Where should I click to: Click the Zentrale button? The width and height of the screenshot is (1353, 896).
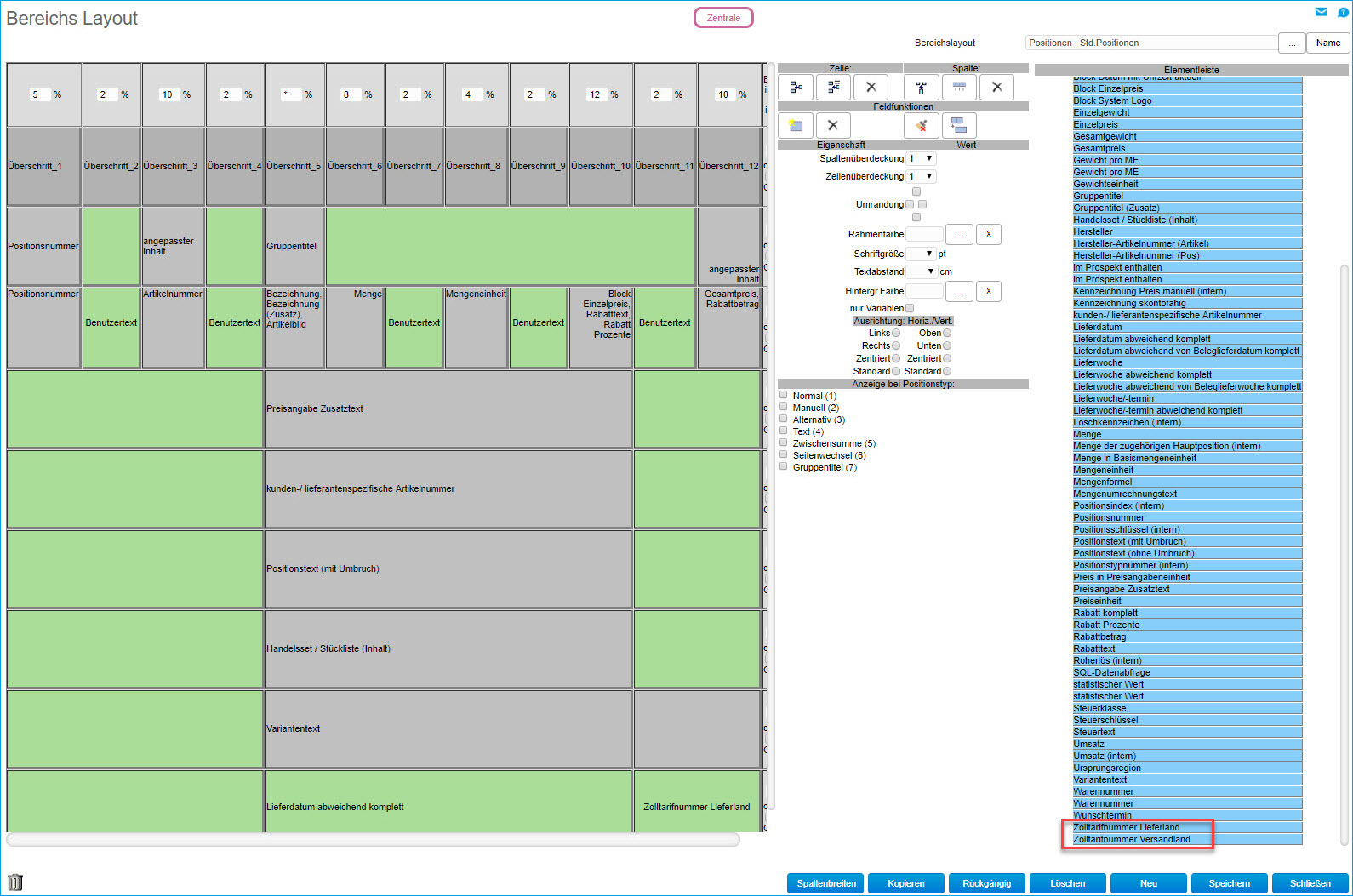pyautogui.click(x=723, y=18)
